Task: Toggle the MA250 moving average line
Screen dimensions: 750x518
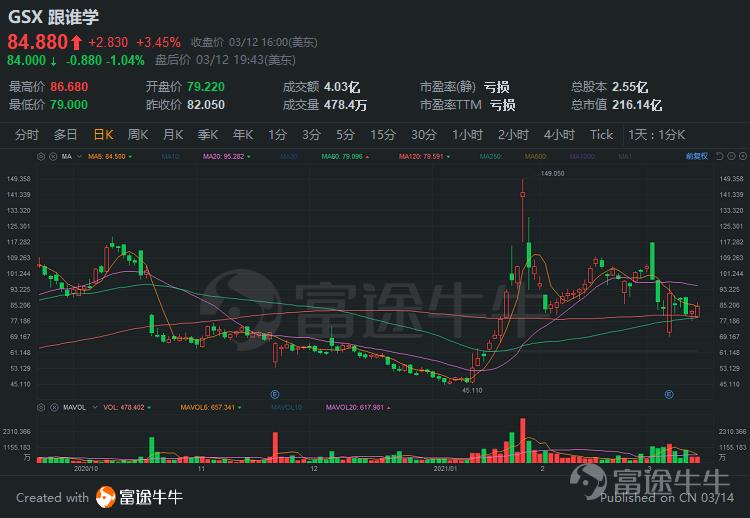Action: pos(491,156)
